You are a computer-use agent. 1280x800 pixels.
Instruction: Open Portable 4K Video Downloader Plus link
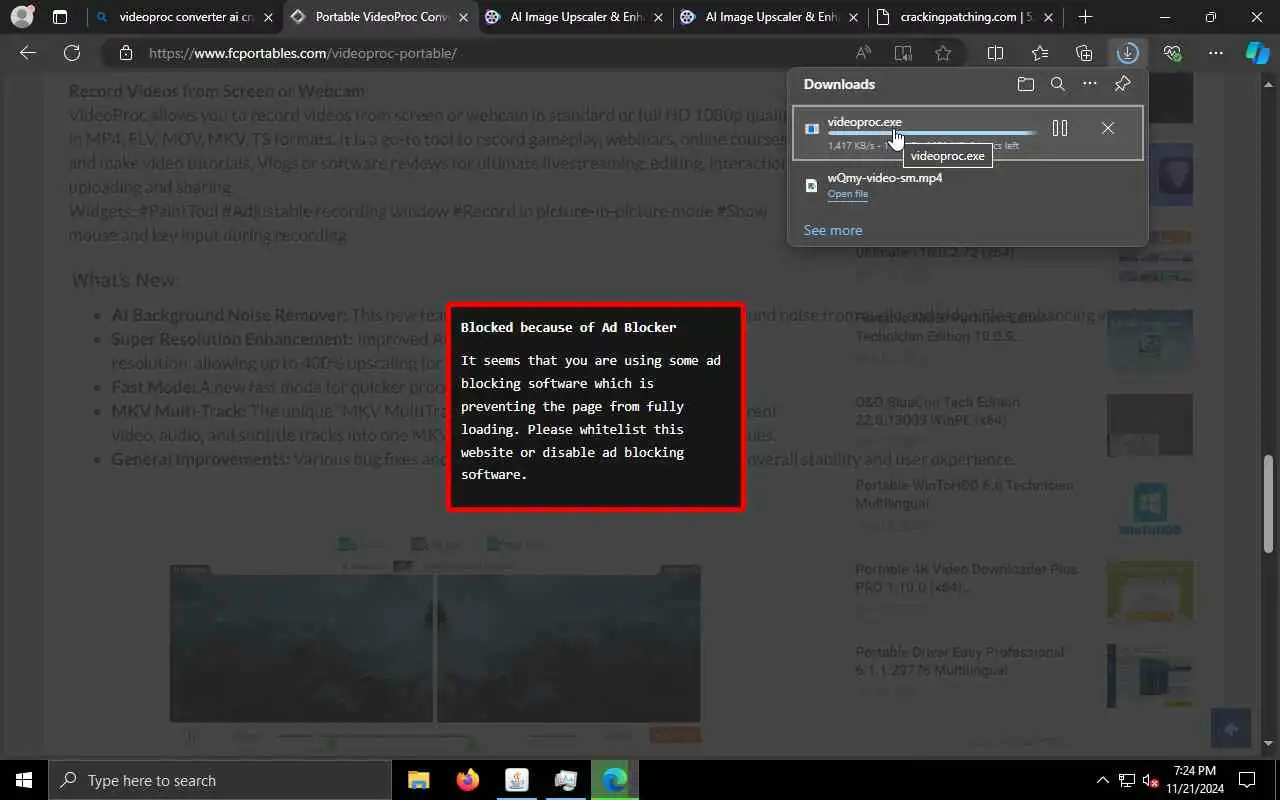966,577
